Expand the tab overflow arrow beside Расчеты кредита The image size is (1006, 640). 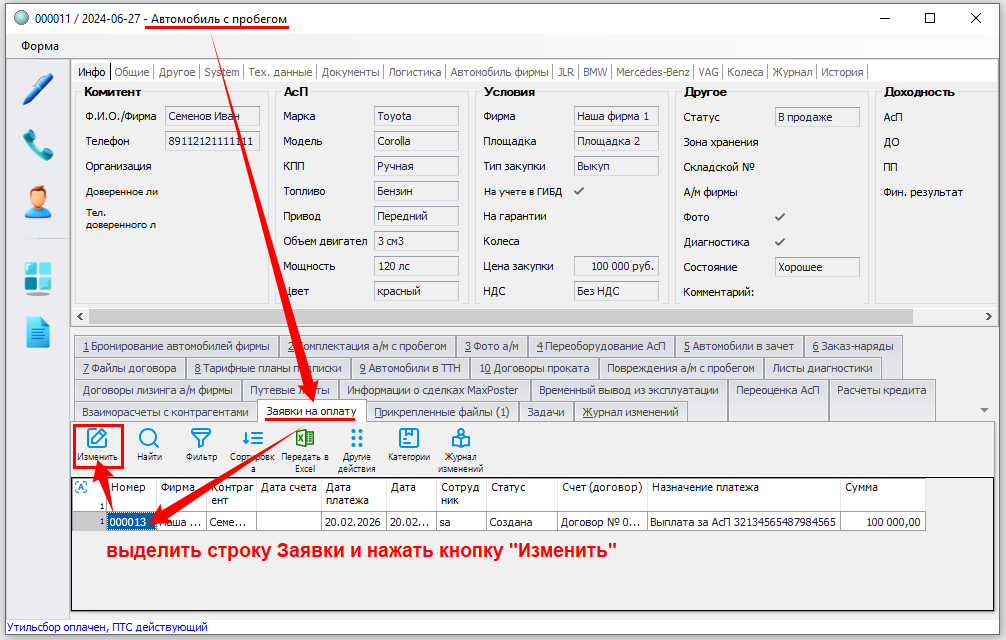tap(984, 411)
